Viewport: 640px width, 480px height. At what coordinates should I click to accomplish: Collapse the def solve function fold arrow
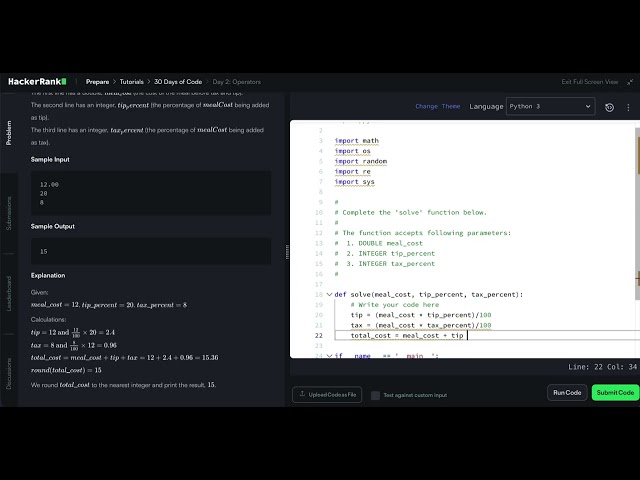[329, 294]
